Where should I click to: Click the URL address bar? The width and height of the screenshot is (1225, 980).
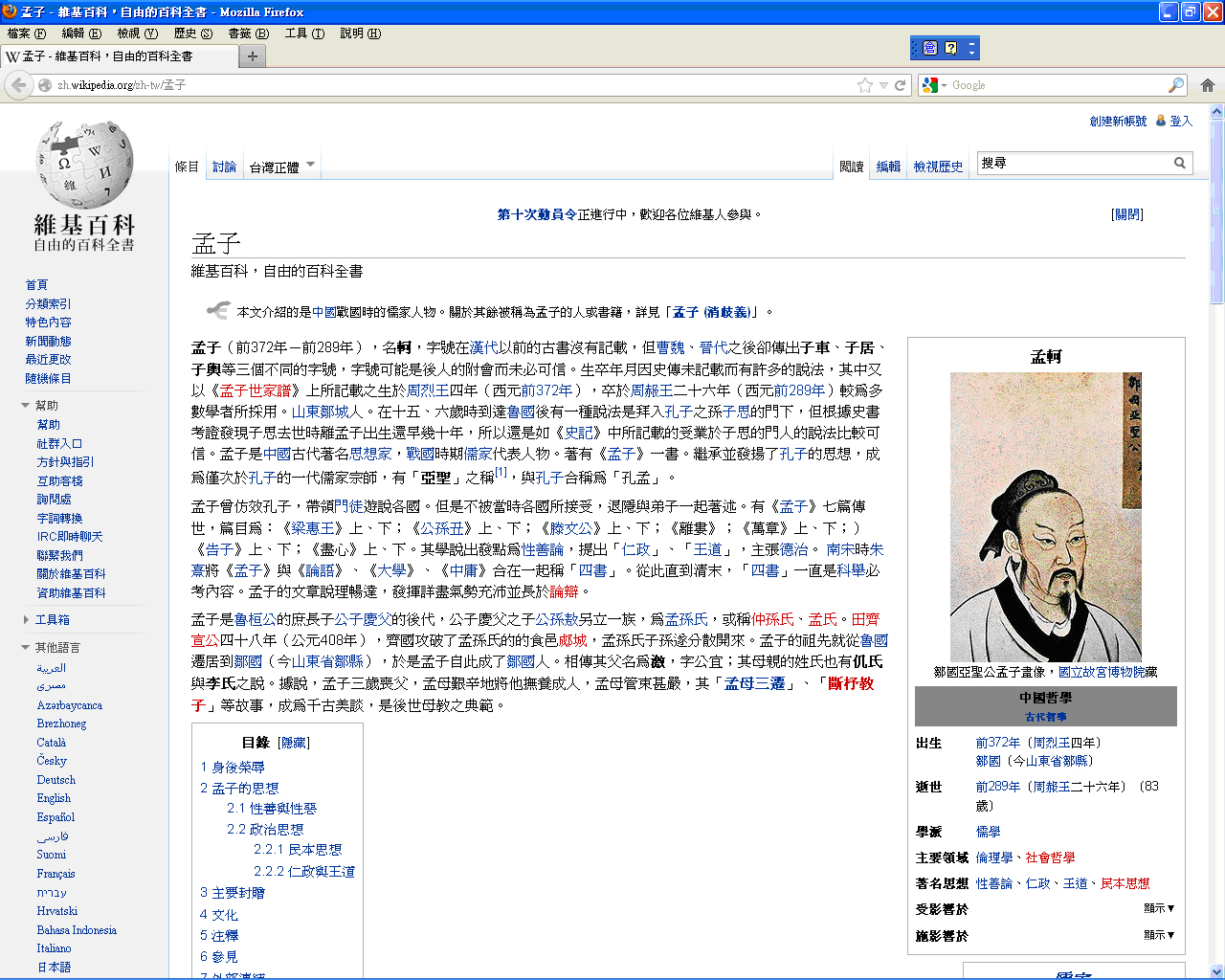(x=455, y=85)
